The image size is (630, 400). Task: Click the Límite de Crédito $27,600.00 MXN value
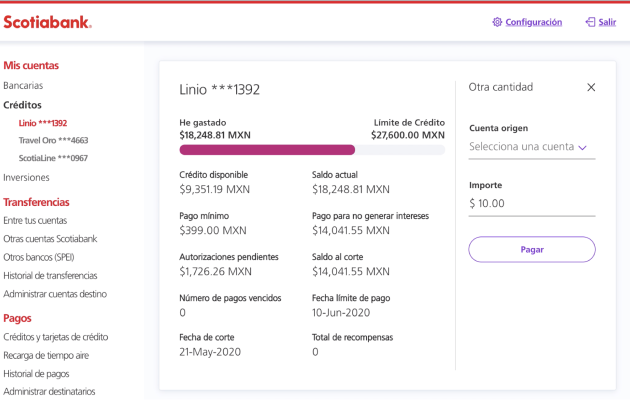click(408, 135)
